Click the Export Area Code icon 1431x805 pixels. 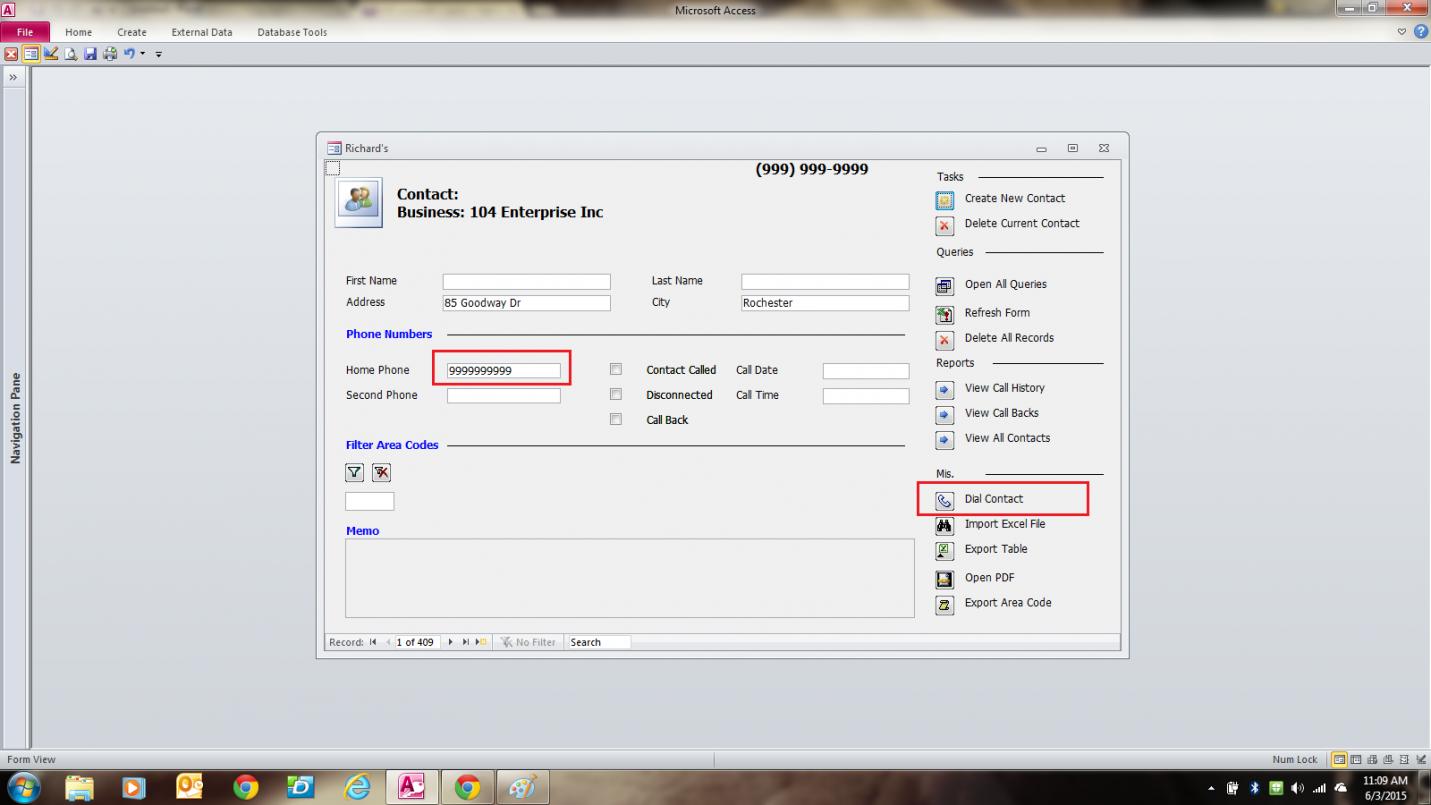tap(945, 604)
